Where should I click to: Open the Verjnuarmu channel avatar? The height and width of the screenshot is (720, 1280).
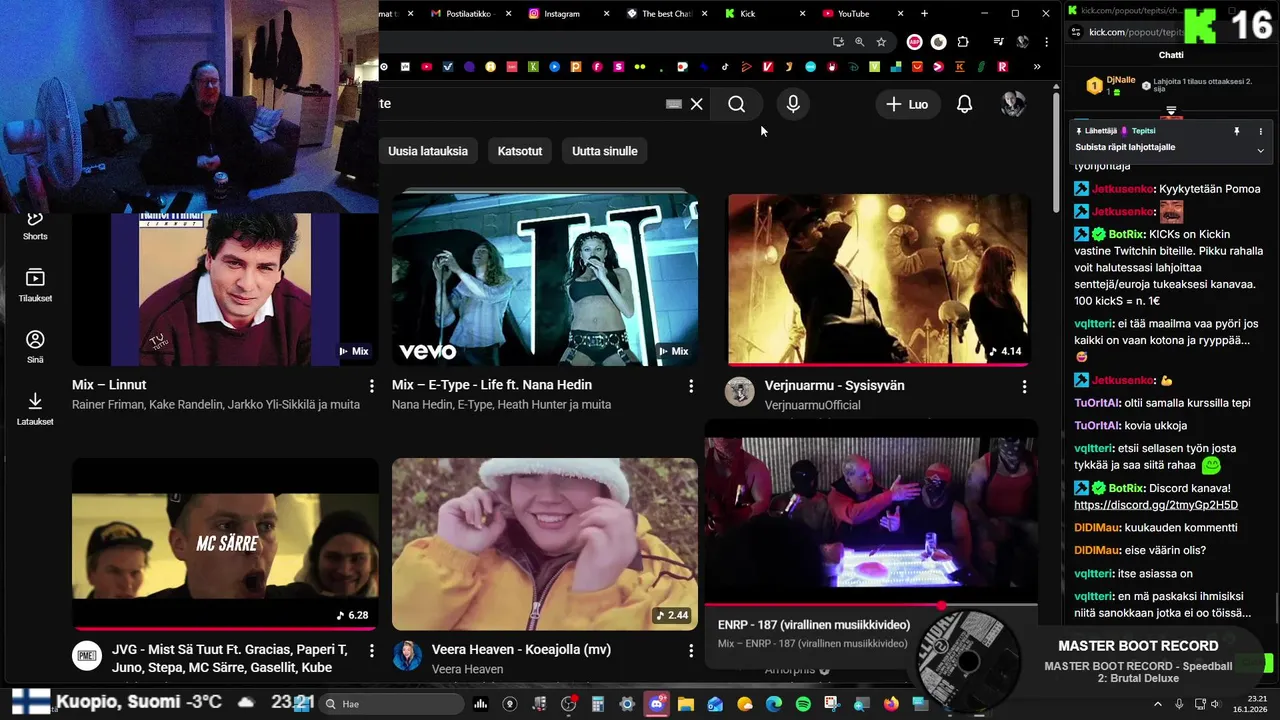coord(740,392)
